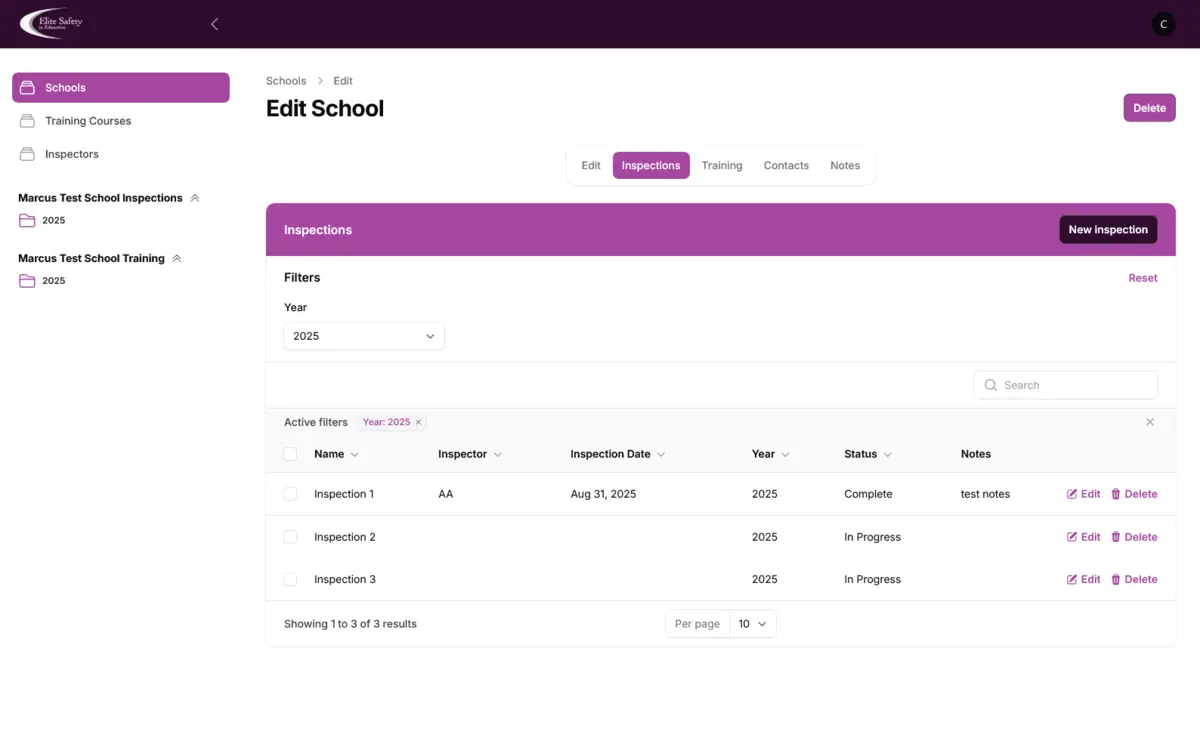Open the Inspectors section

(x=73, y=154)
